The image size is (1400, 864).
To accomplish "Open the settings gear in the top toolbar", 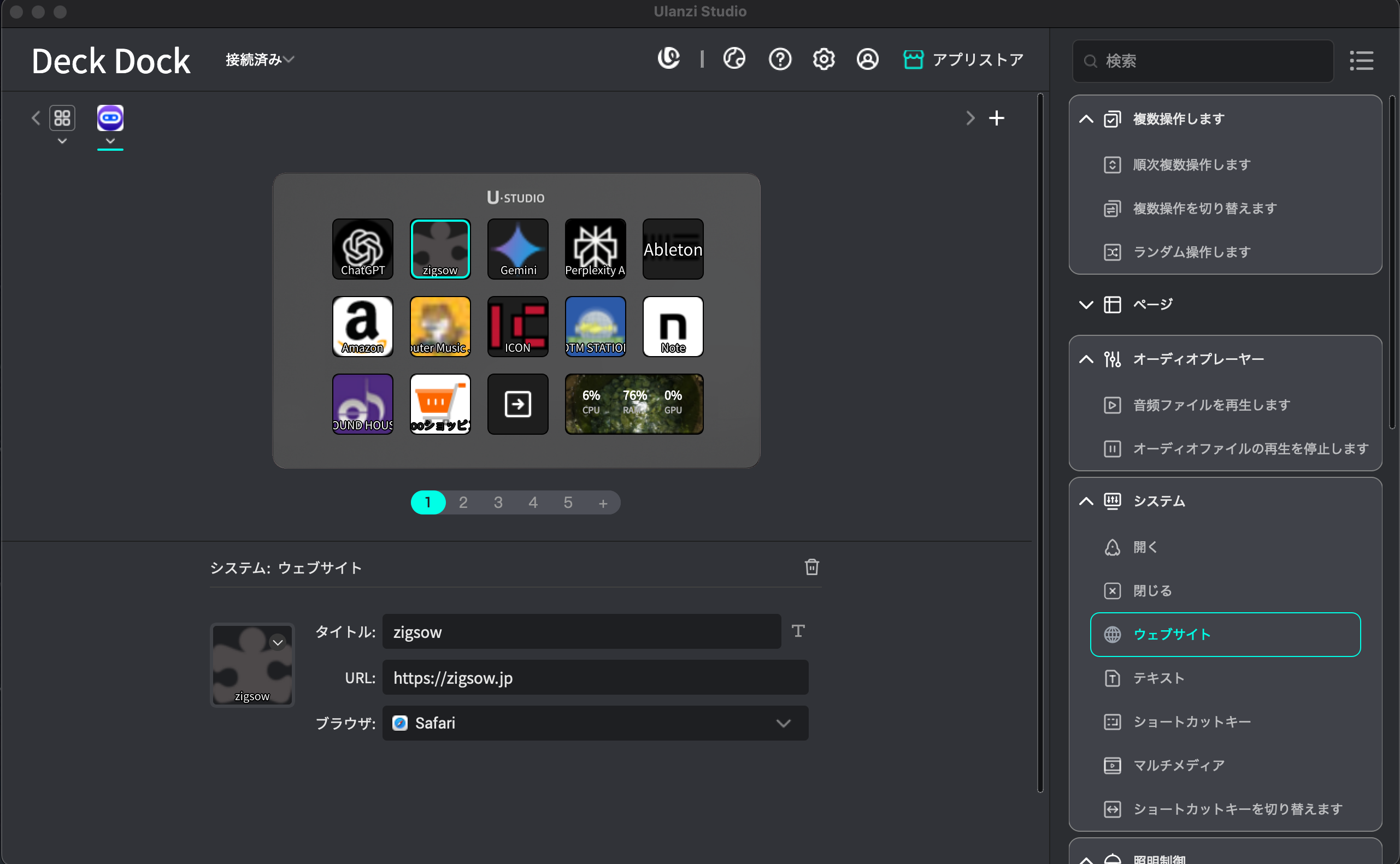I will click(823, 59).
